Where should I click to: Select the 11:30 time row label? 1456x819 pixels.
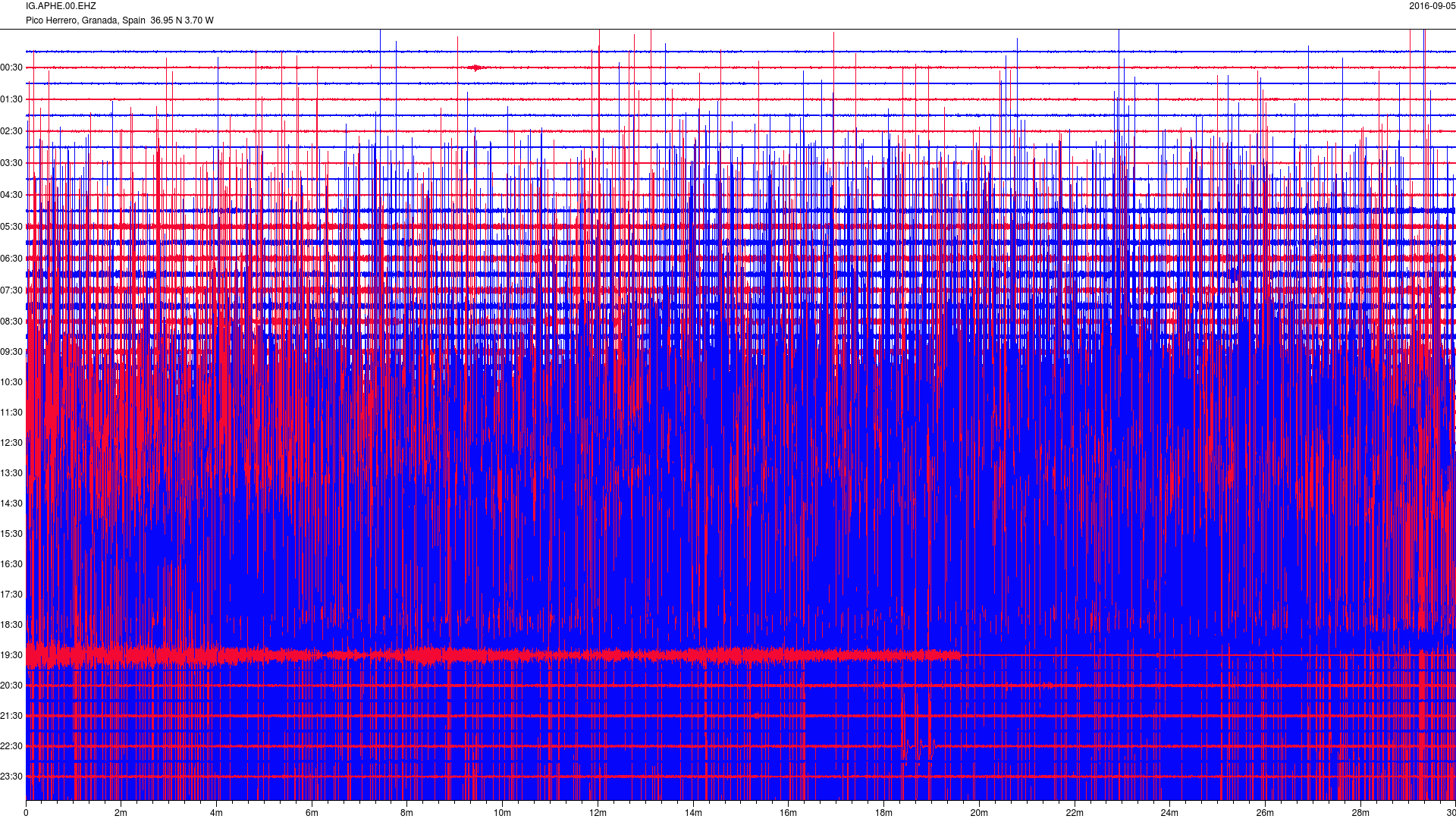[11, 413]
